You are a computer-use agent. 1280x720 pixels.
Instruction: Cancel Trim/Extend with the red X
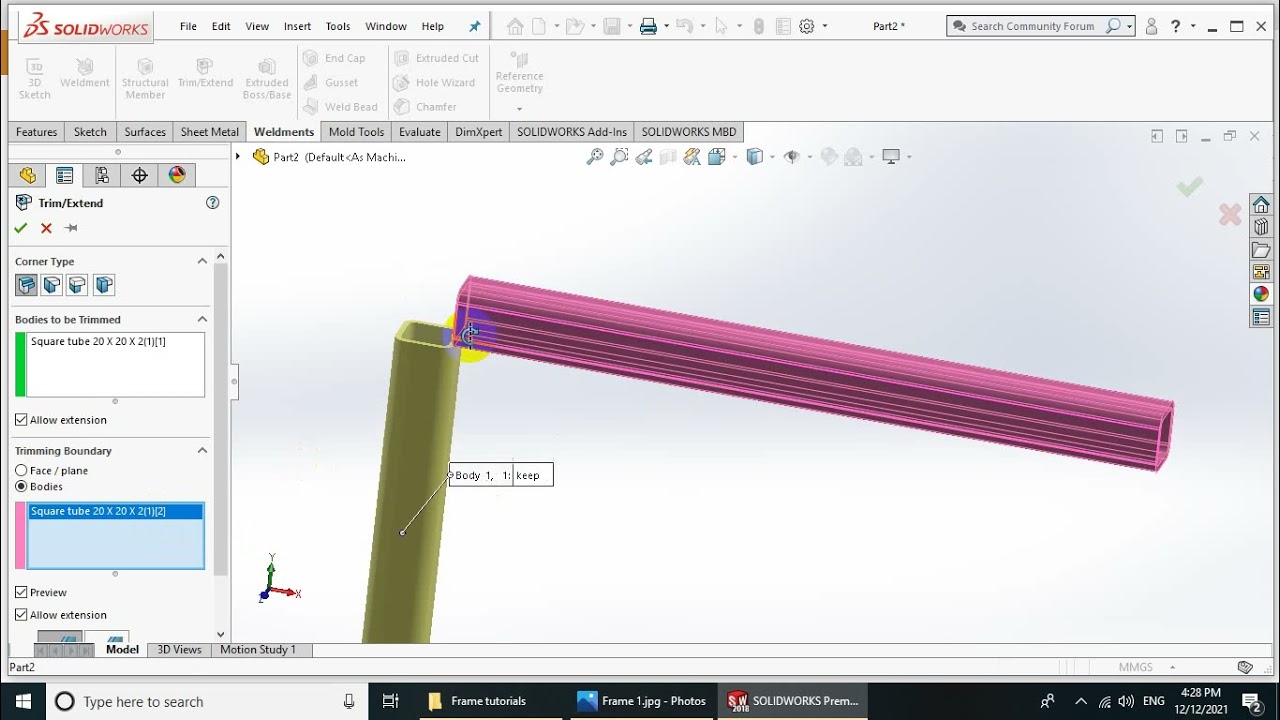[x=46, y=228]
